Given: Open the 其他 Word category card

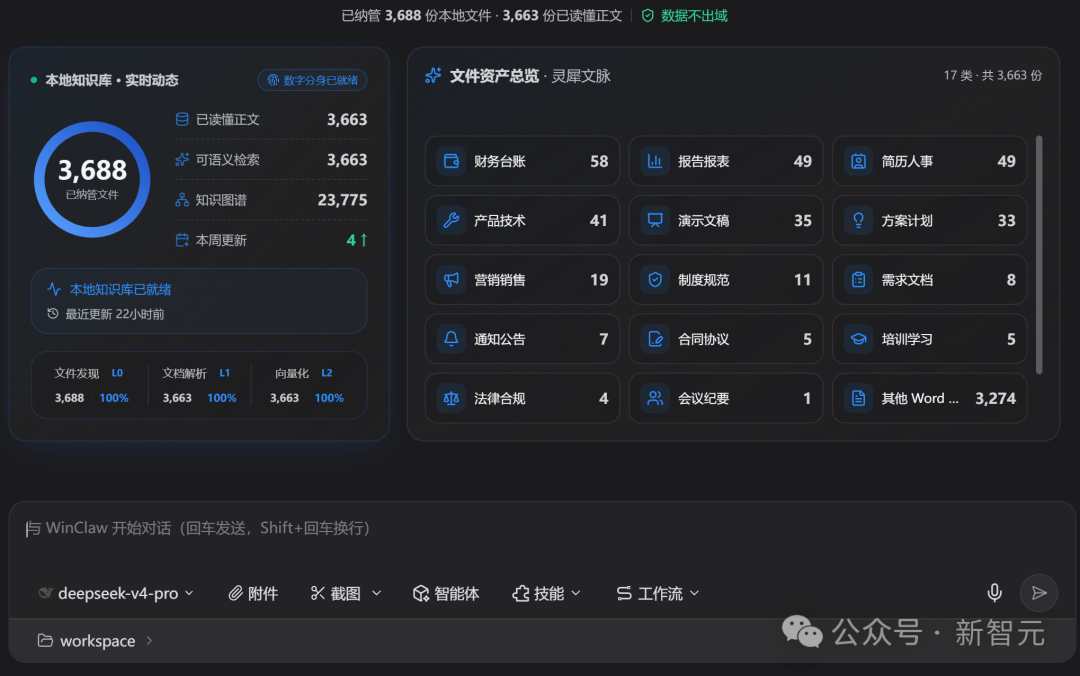Looking at the screenshot, I should point(929,398).
